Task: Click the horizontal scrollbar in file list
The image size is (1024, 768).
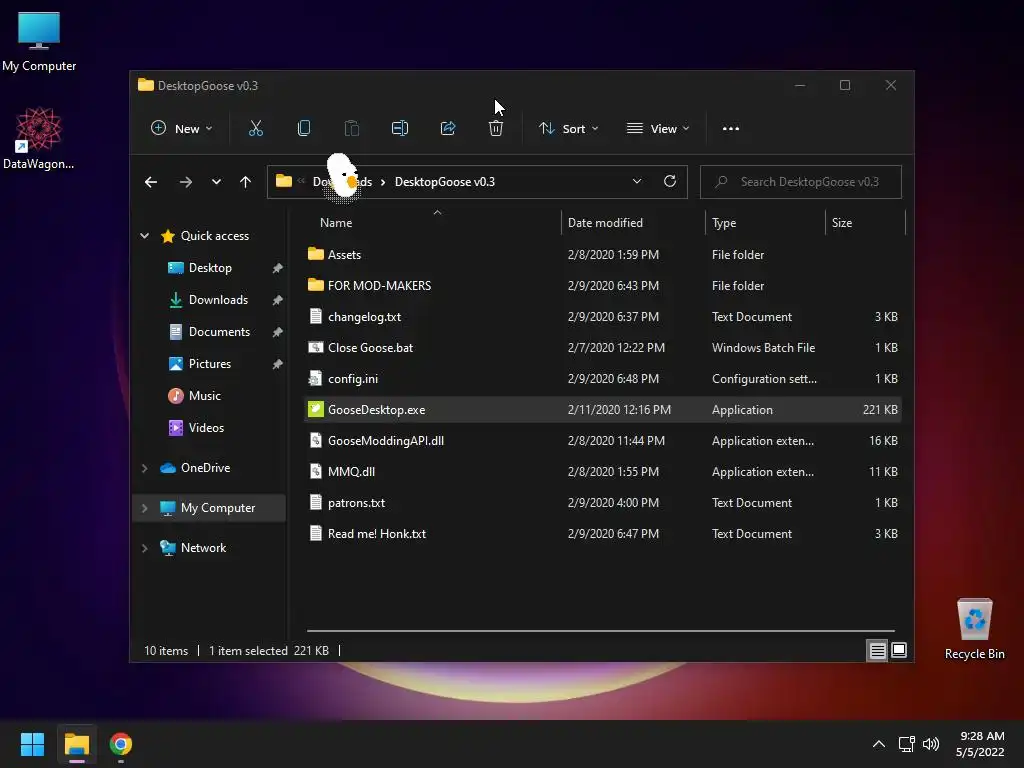Action: coord(600,631)
